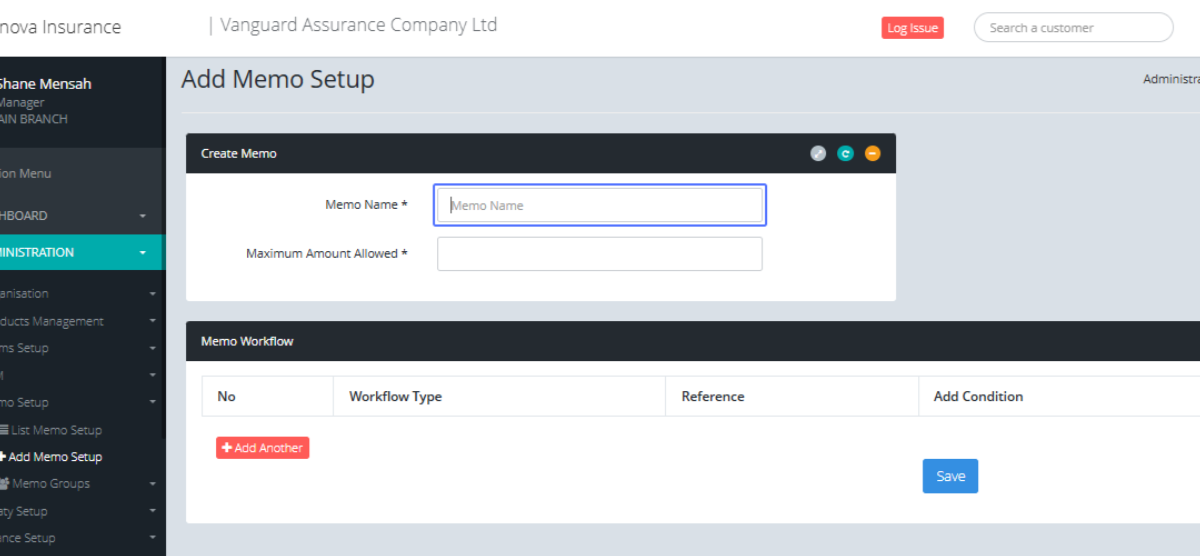Click the Workflow Type column header
1200x556 pixels.
395,397
